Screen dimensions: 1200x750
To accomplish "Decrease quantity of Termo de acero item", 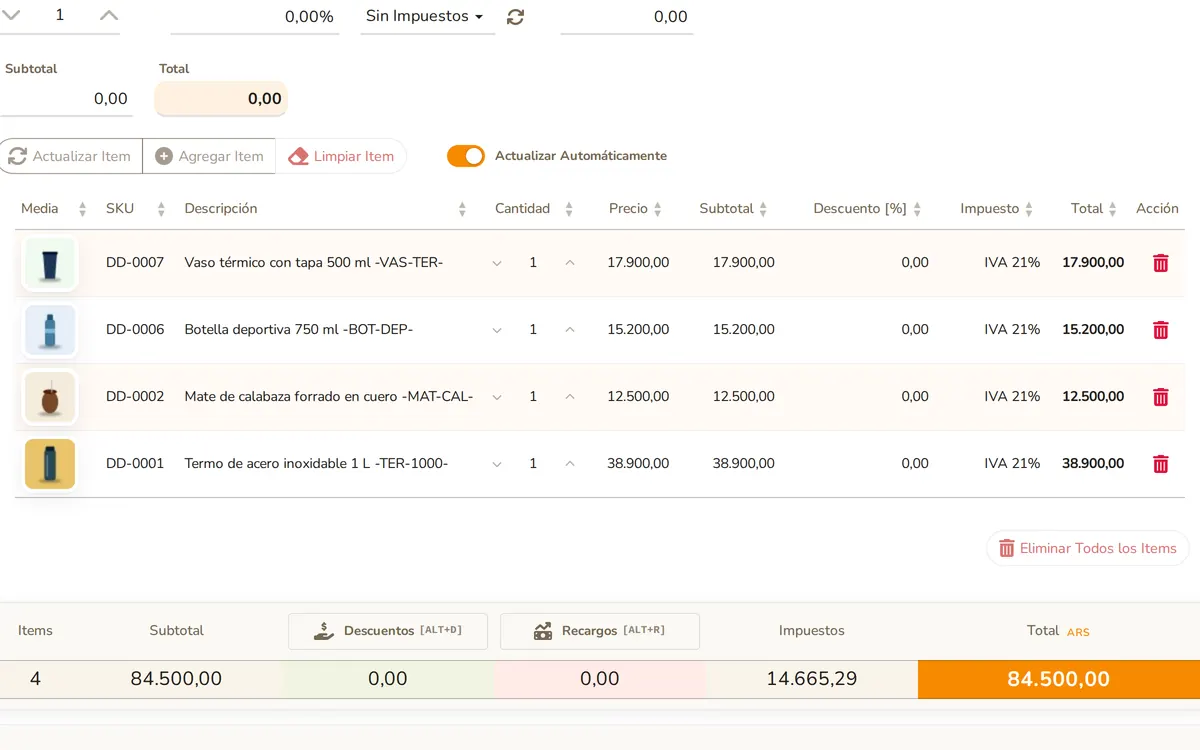I will pyautogui.click(x=497, y=464).
